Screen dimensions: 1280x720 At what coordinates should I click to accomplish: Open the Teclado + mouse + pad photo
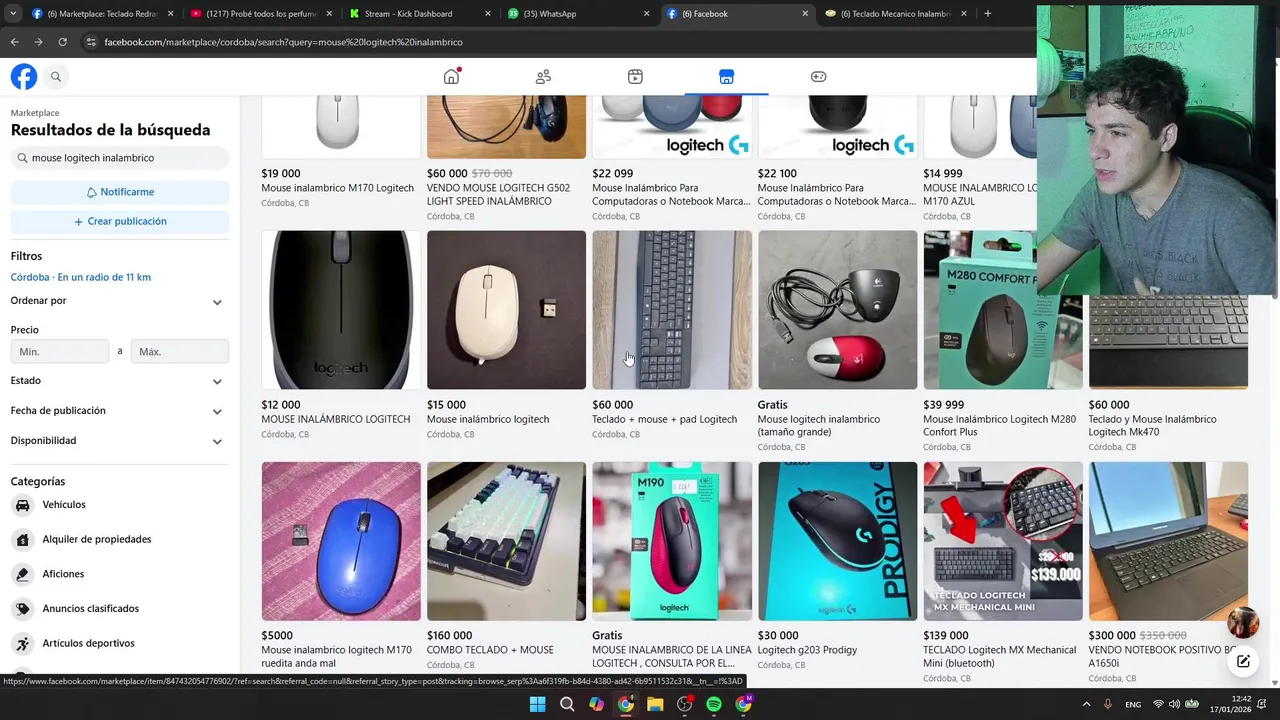672,310
